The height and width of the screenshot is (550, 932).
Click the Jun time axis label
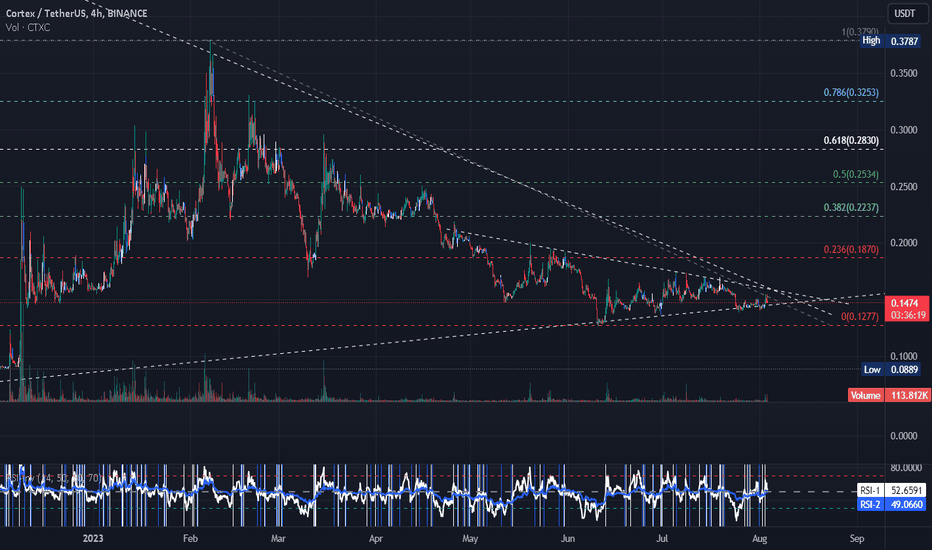pos(568,539)
